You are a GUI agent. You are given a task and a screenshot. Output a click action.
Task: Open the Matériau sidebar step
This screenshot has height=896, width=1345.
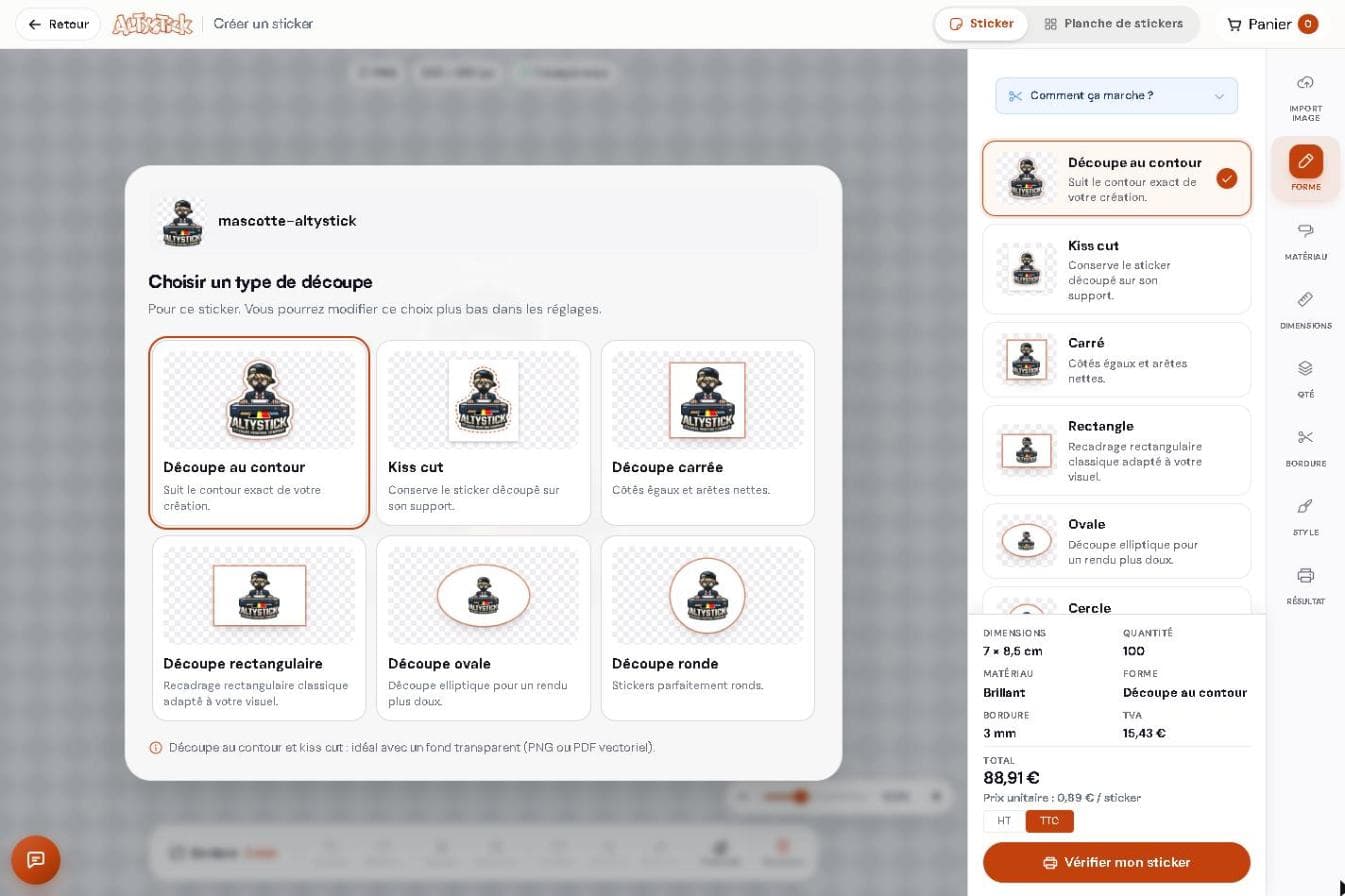(x=1305, y=240)
